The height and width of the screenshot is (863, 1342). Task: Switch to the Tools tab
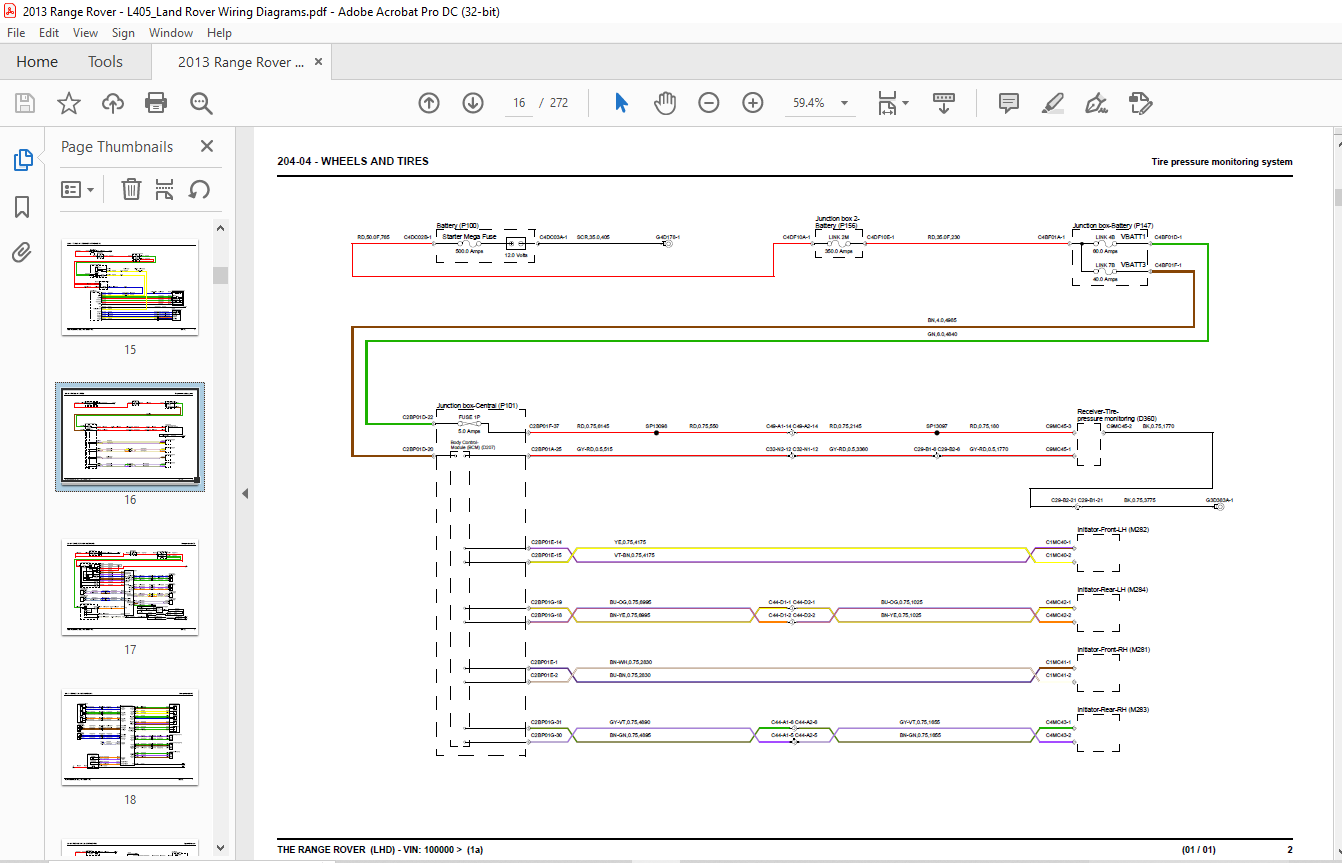pyautogui.click(x=105, y=62)
